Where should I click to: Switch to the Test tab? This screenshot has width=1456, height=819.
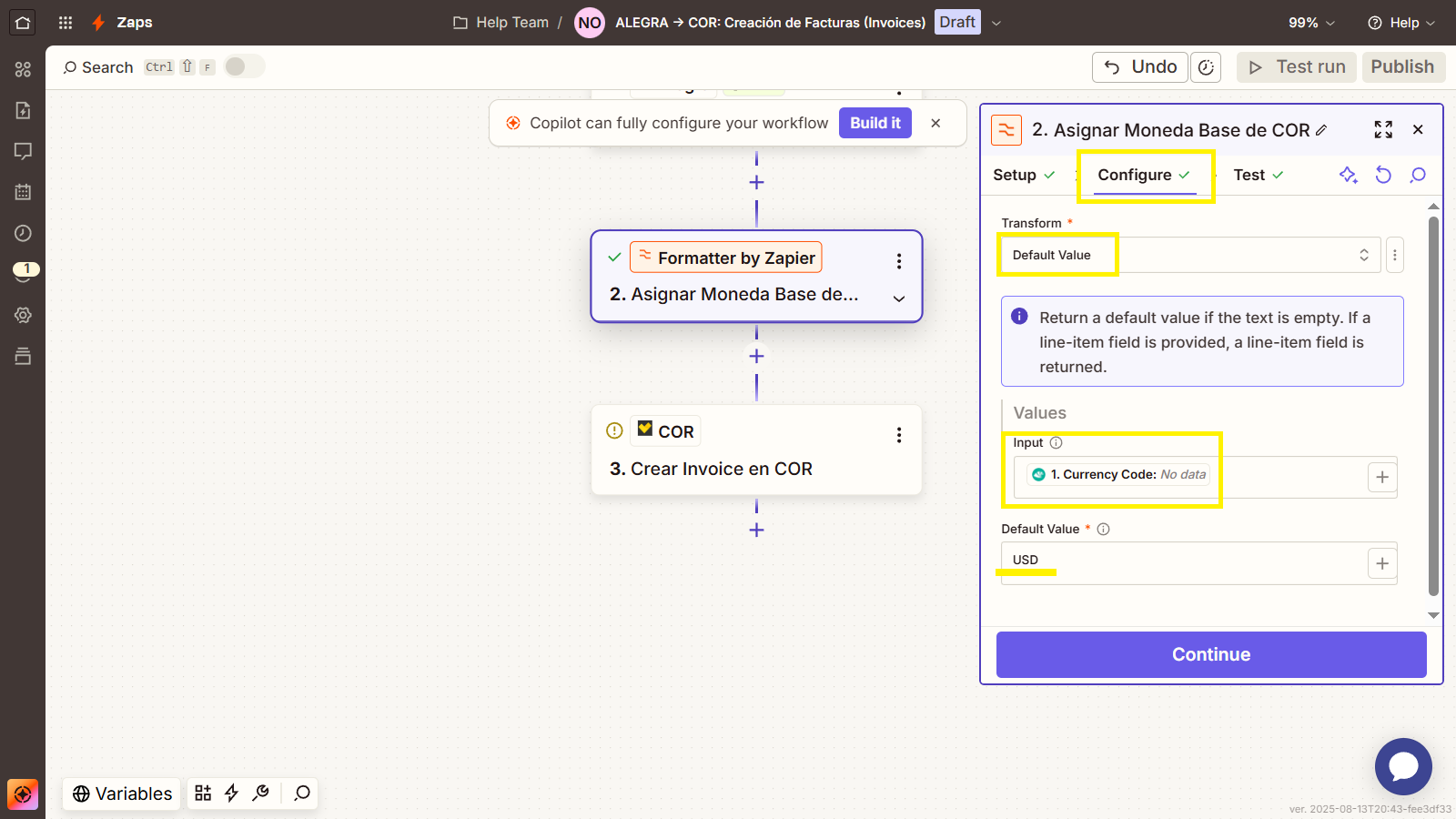click(1259, 175)
